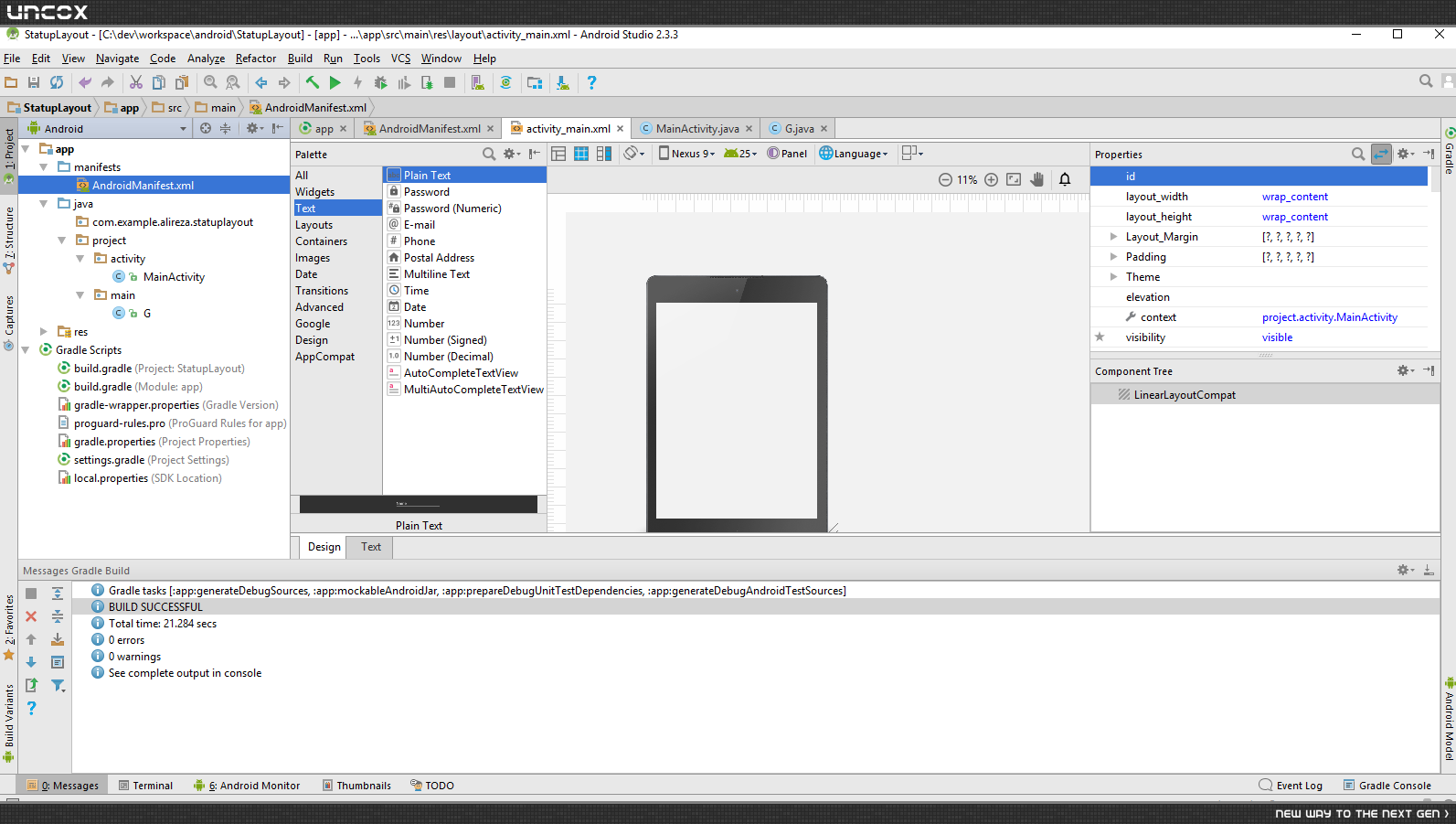
Task: Click the red X close icon in Messages
Action: (31, 616)
